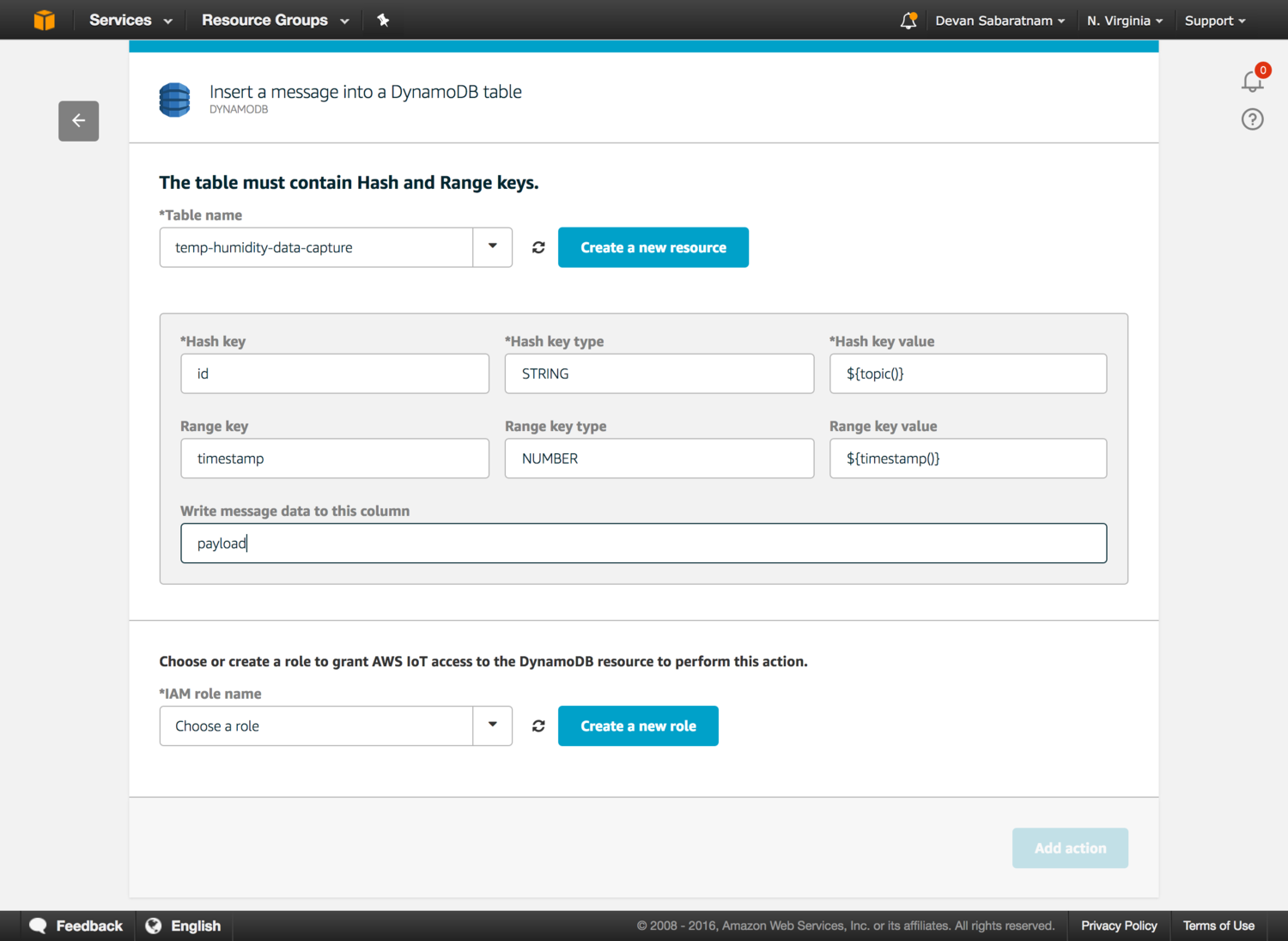Screen dimensions: 1288x941
Task: Focus the Hash key input field
Action: point(335,373)
